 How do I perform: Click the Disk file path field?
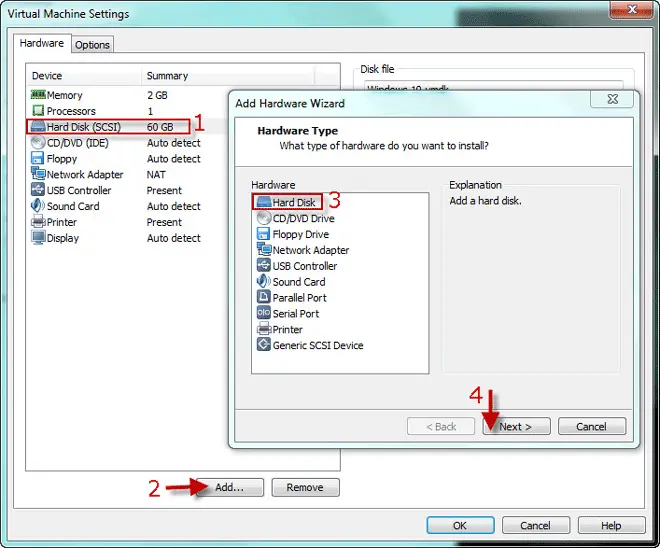pos(493,86)
